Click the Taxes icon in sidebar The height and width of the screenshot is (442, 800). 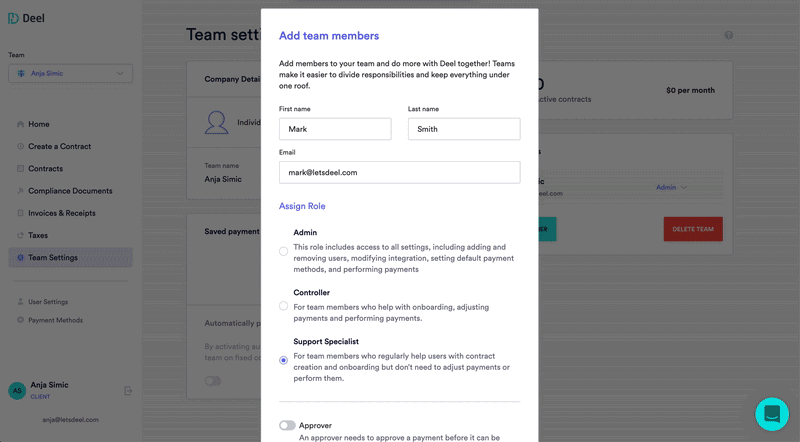tap(20, 235)
